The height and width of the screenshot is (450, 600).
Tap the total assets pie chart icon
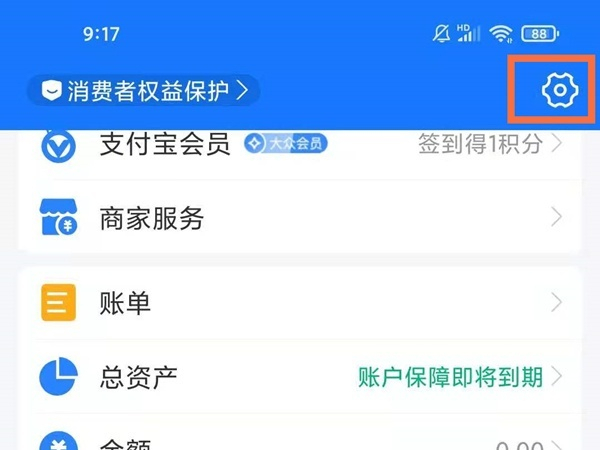tap(58, 376)
